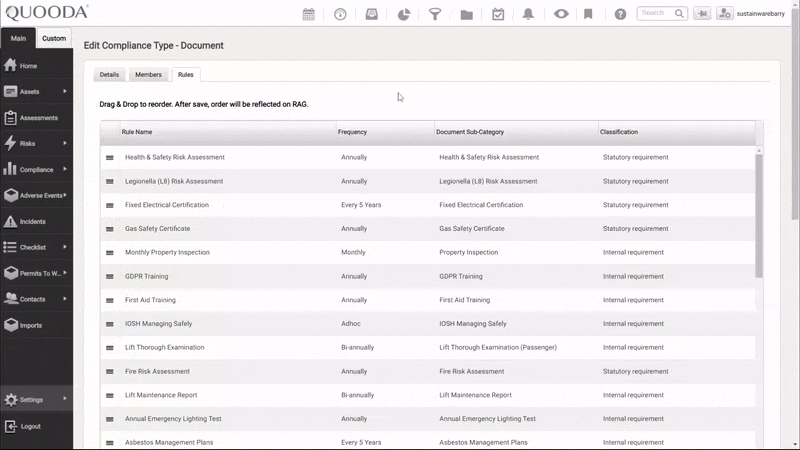Viewport: 800px width, 450px height.
Task: Click the page vertical scrollbar thumb
Action: coord(795,115)
